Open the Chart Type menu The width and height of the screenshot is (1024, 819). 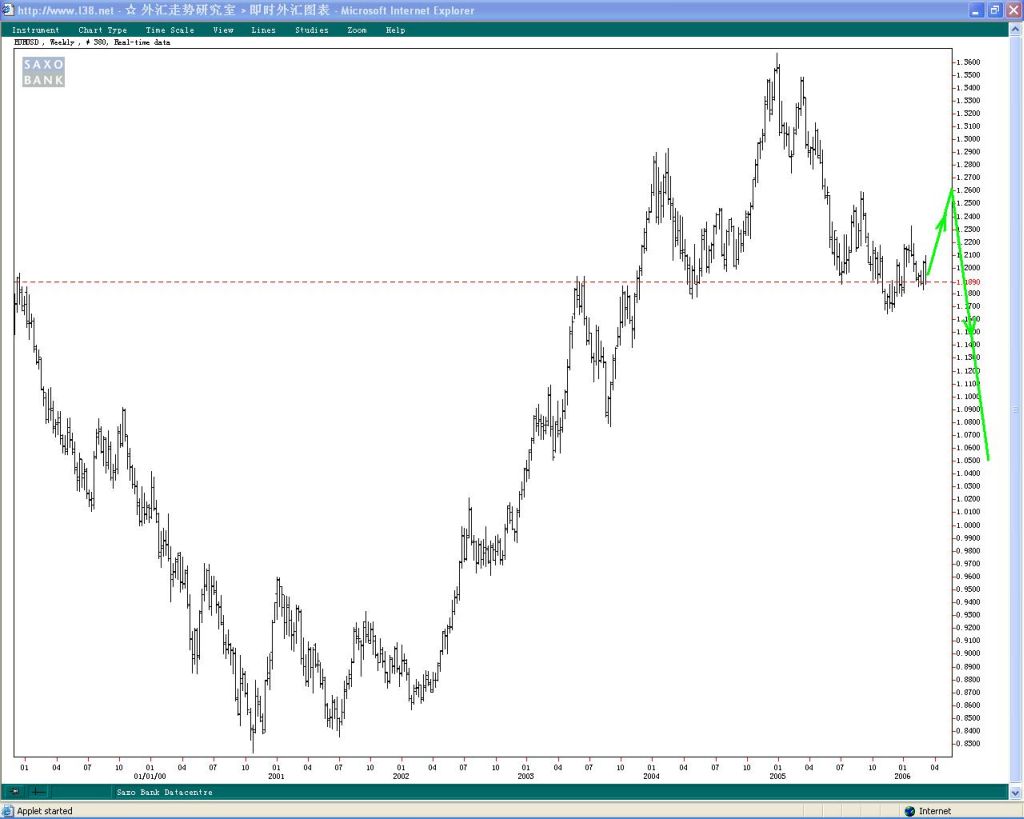tap(103, 30)
